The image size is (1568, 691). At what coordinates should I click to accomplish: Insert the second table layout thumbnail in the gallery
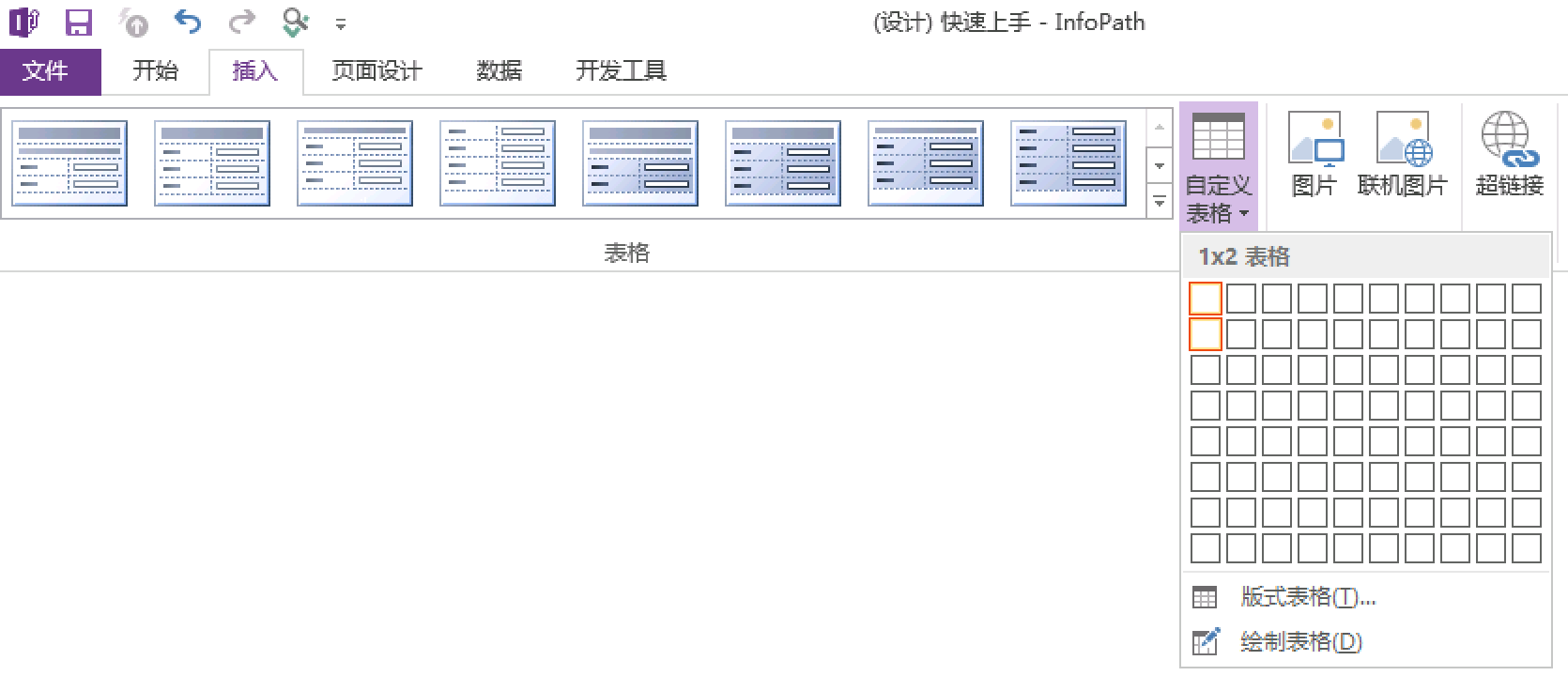(x=212, y=163)
